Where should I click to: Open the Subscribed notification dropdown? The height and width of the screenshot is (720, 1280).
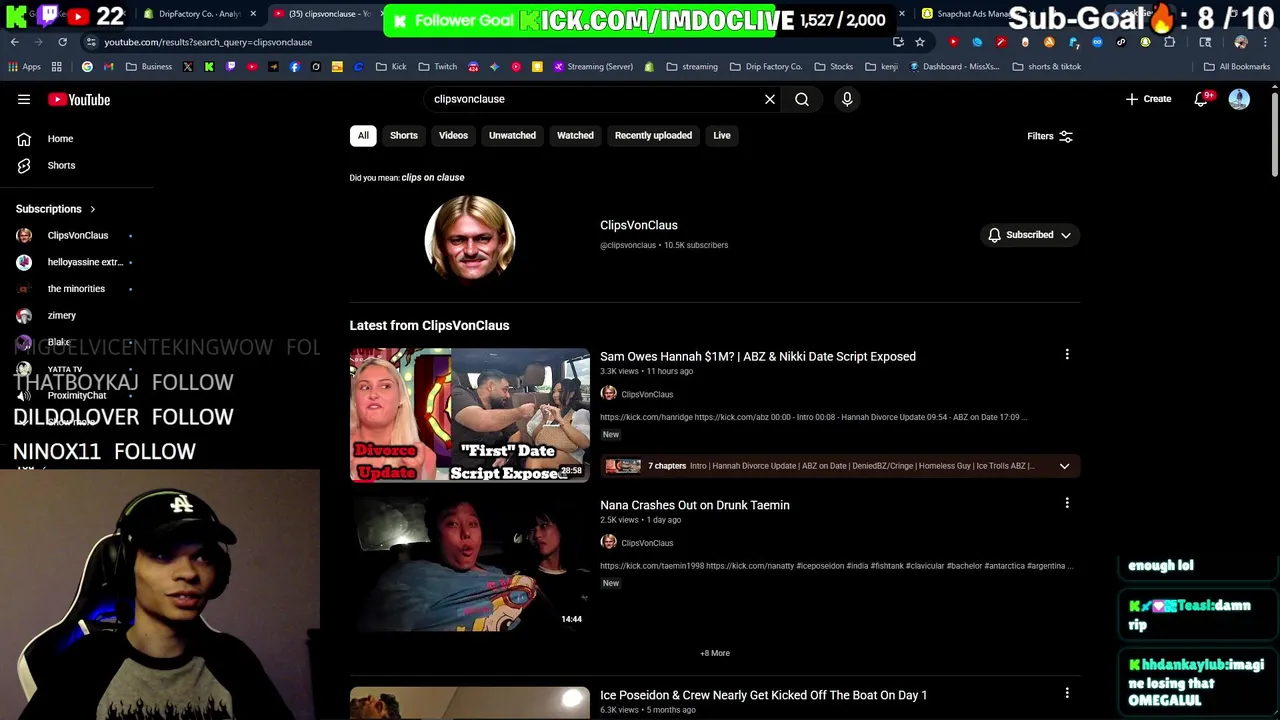point(1029,235)
